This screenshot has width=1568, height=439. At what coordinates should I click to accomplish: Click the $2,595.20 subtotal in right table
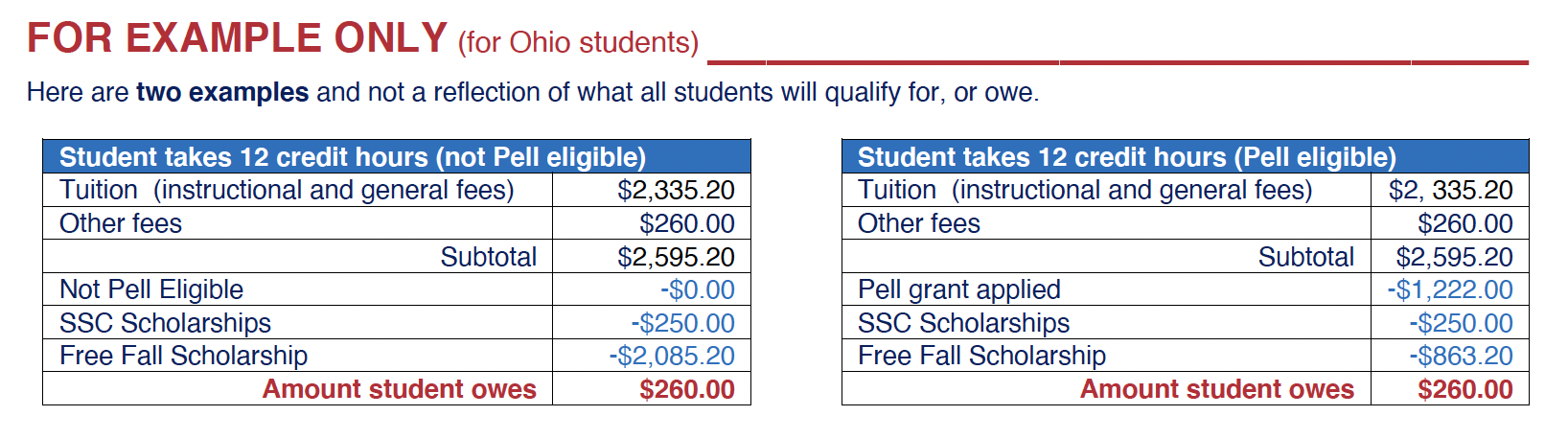coord(1454,257)
